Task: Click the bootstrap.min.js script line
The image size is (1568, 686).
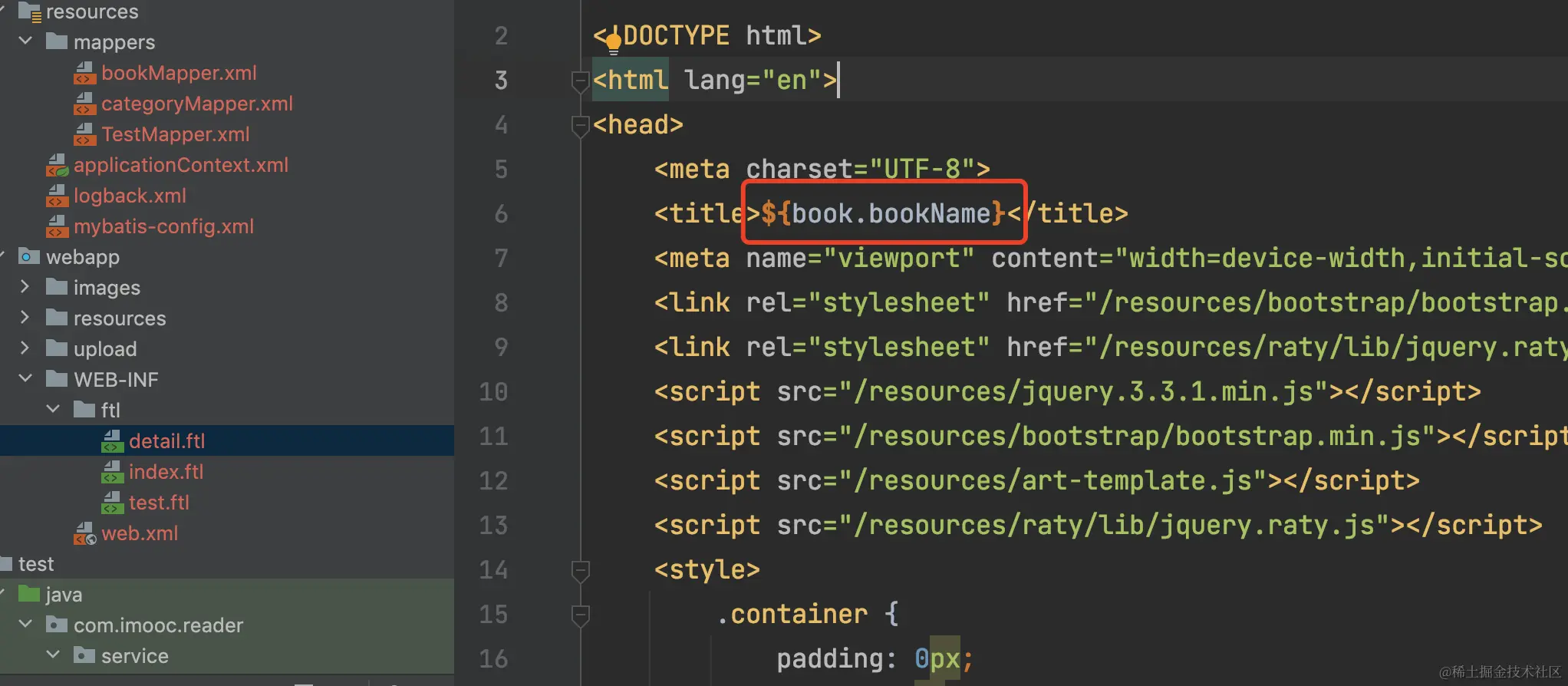Action: click(1111, 436)
